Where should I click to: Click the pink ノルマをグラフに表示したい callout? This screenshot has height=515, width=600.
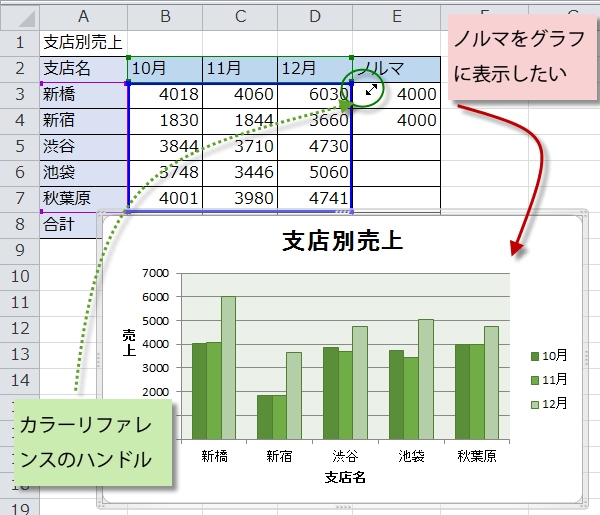point(521,57)
